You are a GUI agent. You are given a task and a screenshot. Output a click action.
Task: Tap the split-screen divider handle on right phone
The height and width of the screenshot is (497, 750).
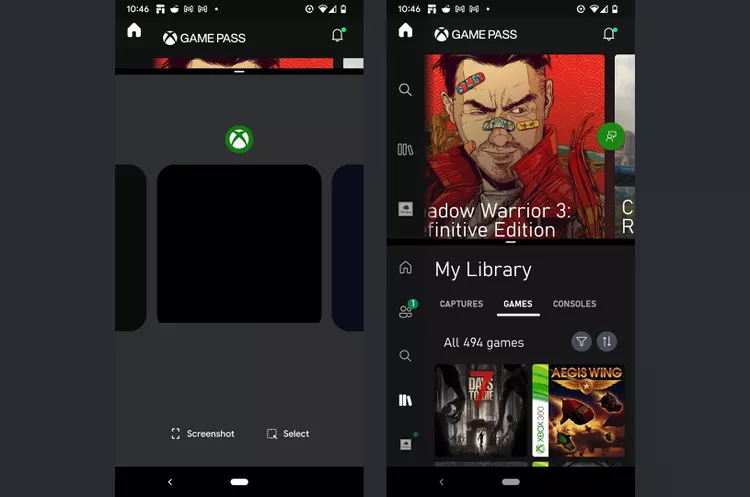click(511, 242)
